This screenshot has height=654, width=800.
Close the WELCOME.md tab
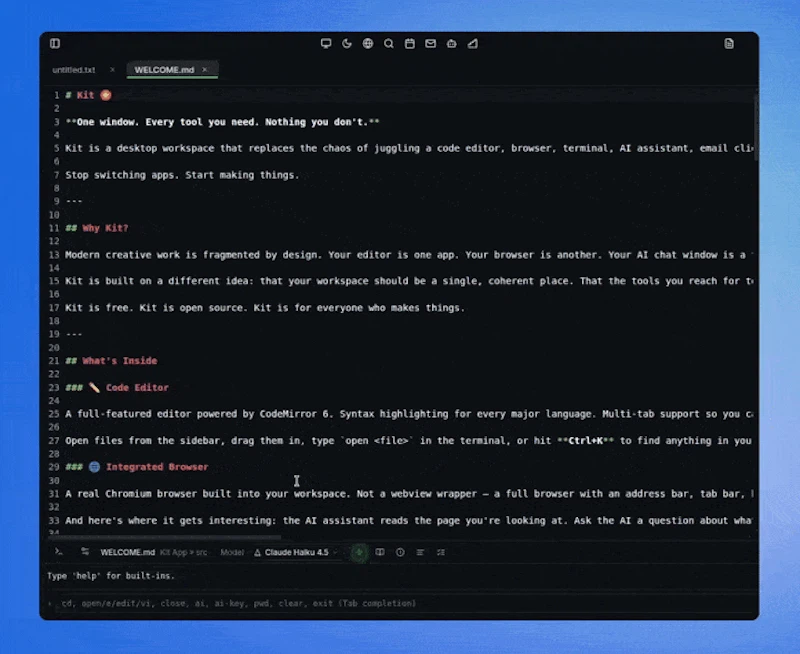(x=205, y=69)
